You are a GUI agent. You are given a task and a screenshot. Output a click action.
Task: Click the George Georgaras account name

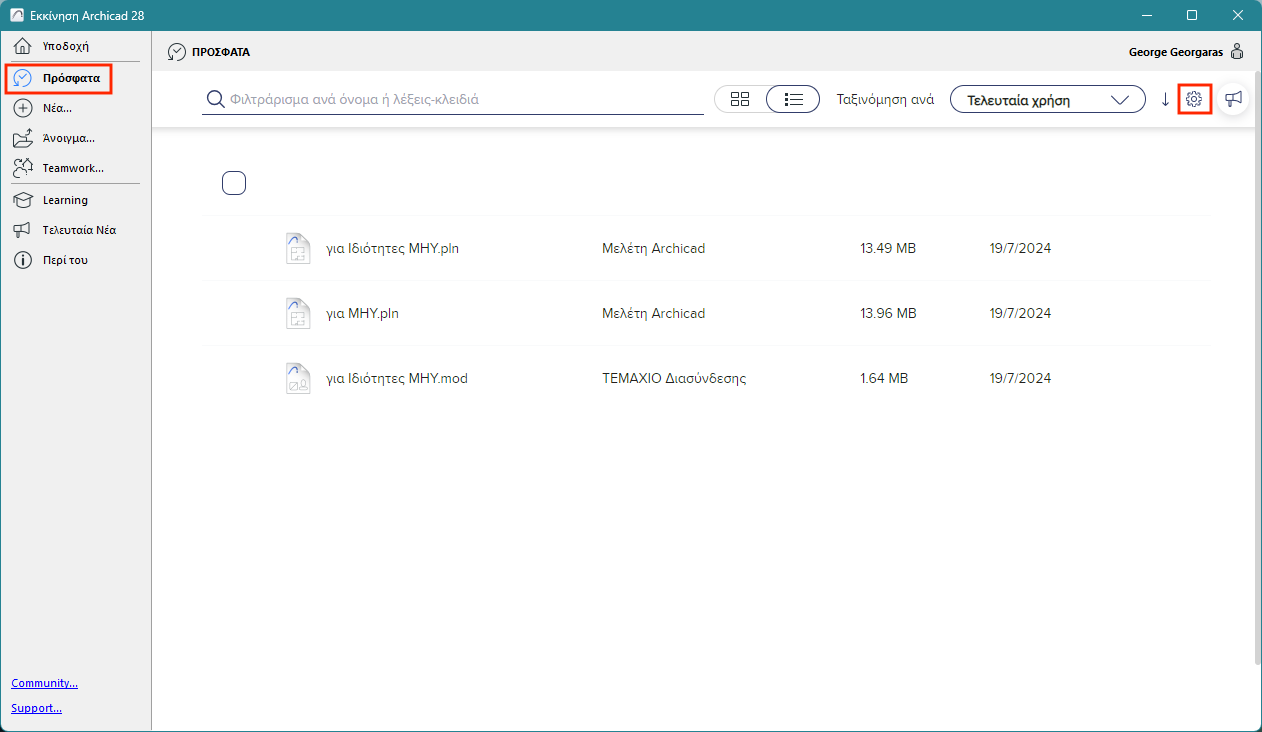[1175, 52]
